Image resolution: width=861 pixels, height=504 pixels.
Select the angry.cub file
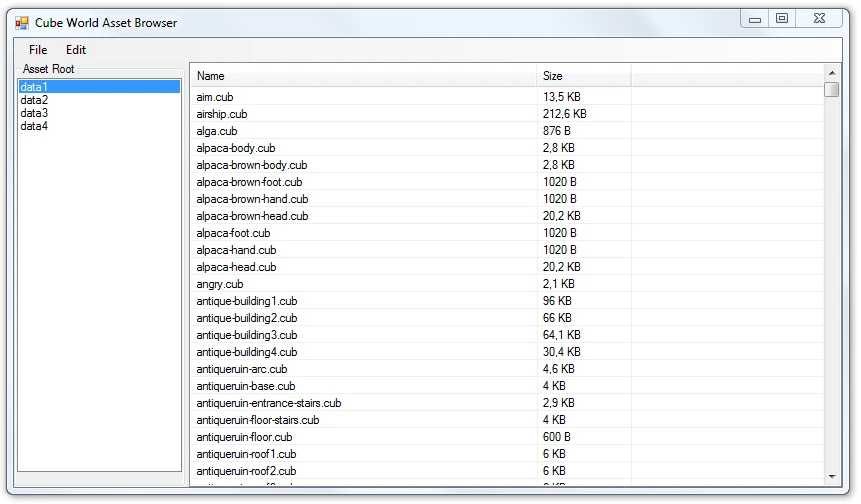pos(220,284)
